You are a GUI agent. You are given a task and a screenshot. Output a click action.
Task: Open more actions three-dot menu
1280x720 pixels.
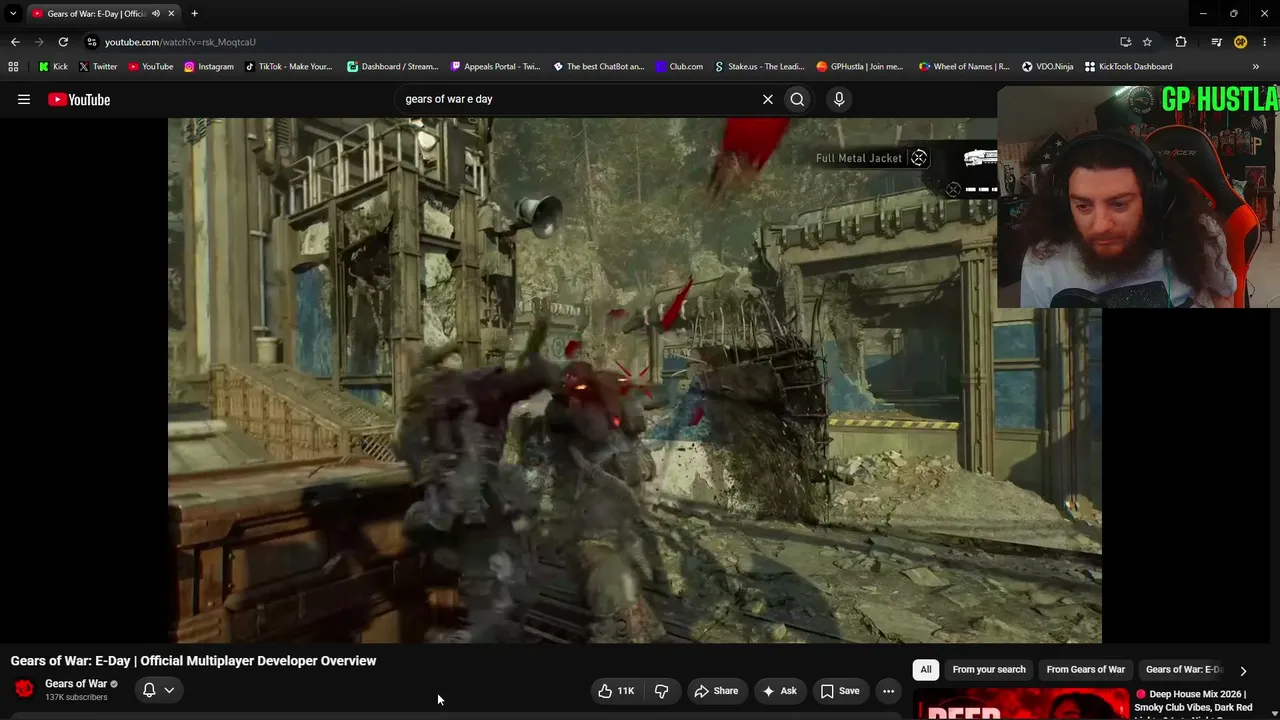(x=888, y=691)
